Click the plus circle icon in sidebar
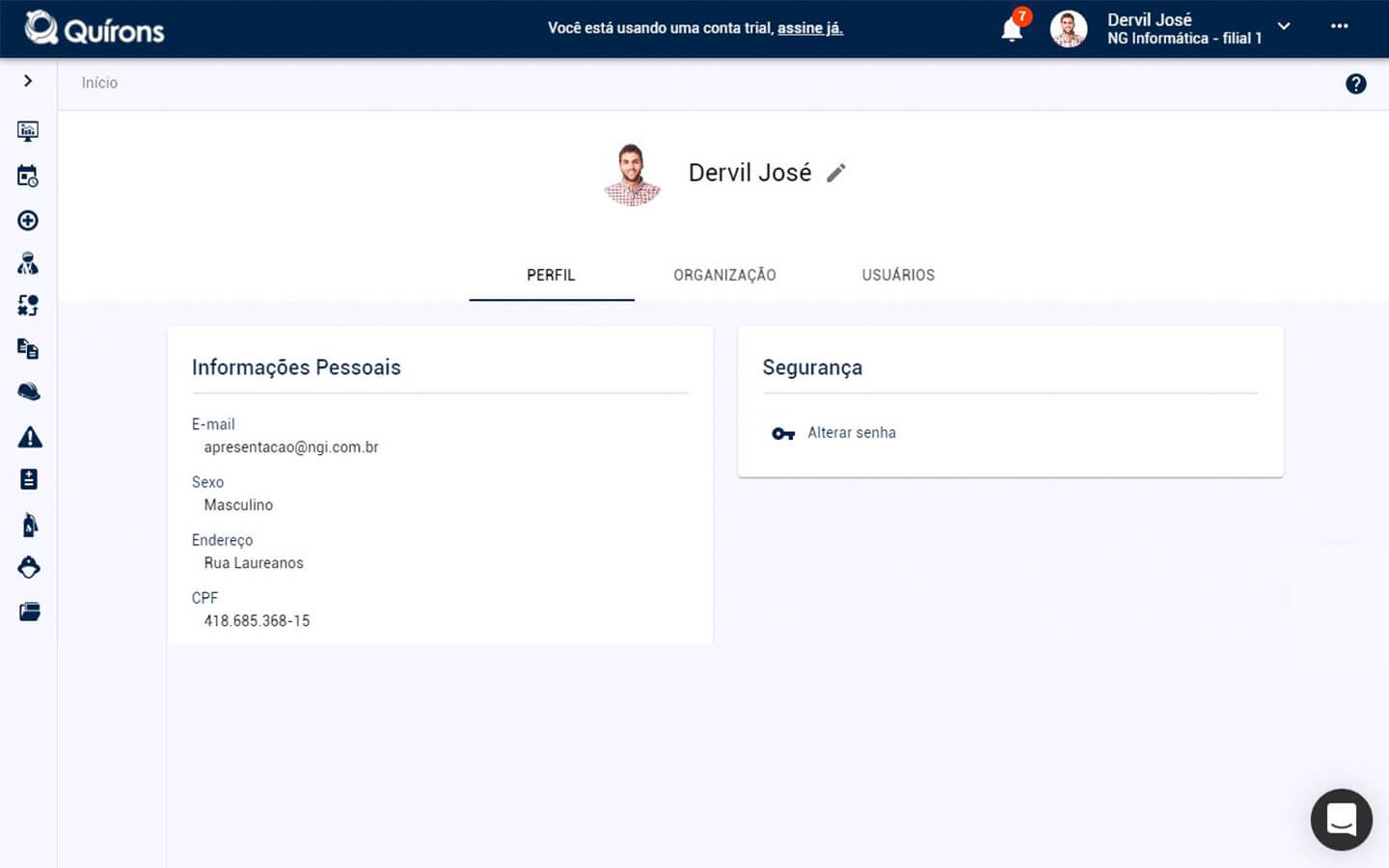The height and width of the screenshot is (868, 1389). click(x=28, y=221)
